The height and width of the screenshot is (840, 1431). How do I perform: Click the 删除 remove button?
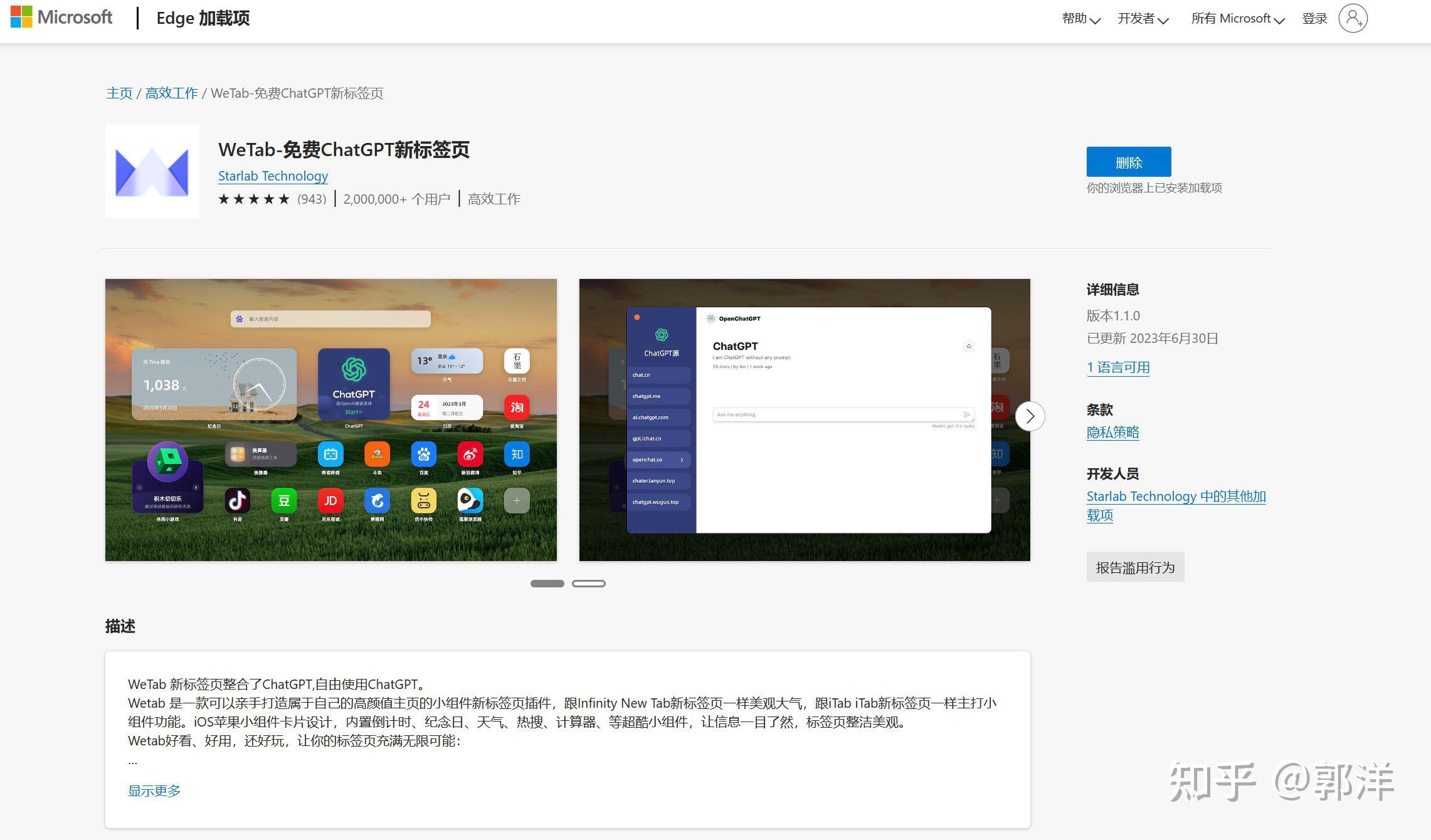(1128, 162)
